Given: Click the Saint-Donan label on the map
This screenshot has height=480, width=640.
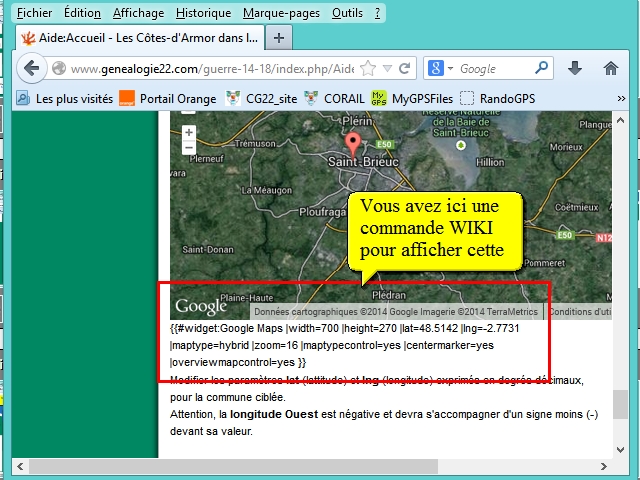Looking at the screenshot, I should (208, 249).
